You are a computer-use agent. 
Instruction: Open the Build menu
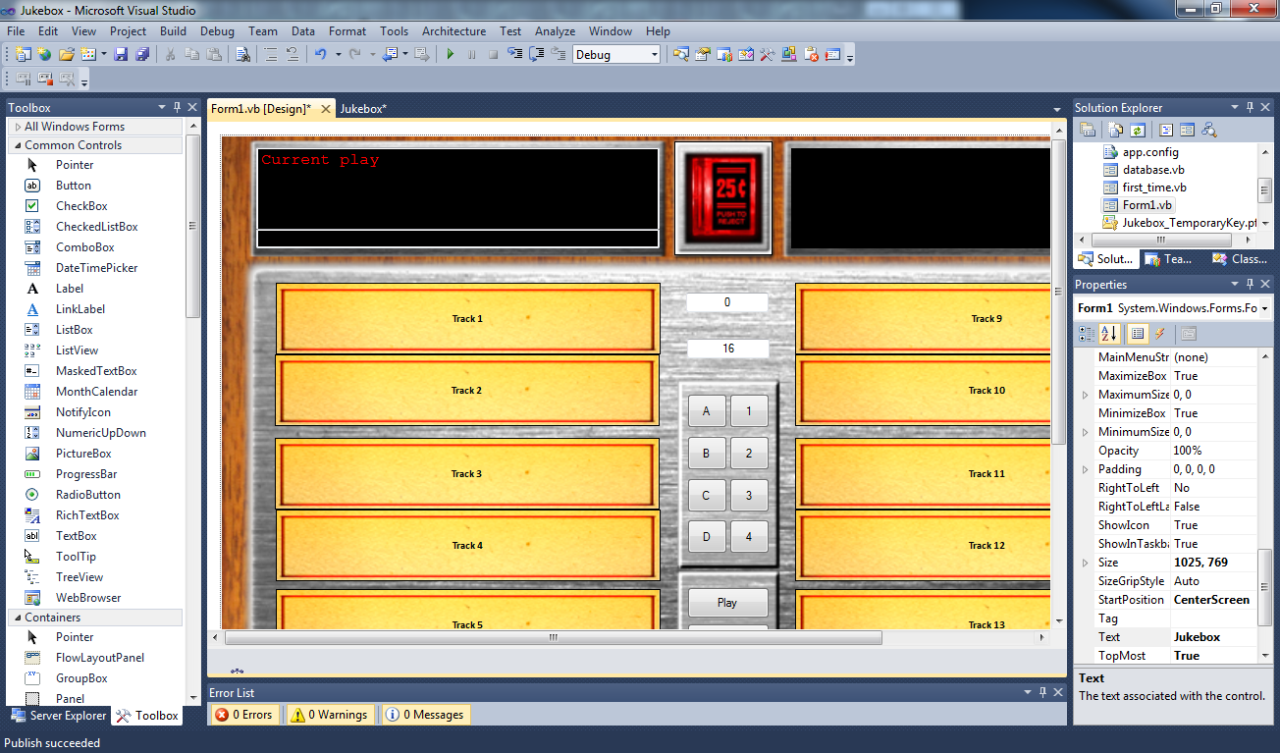pyautogui.click(x=173, y=31)
